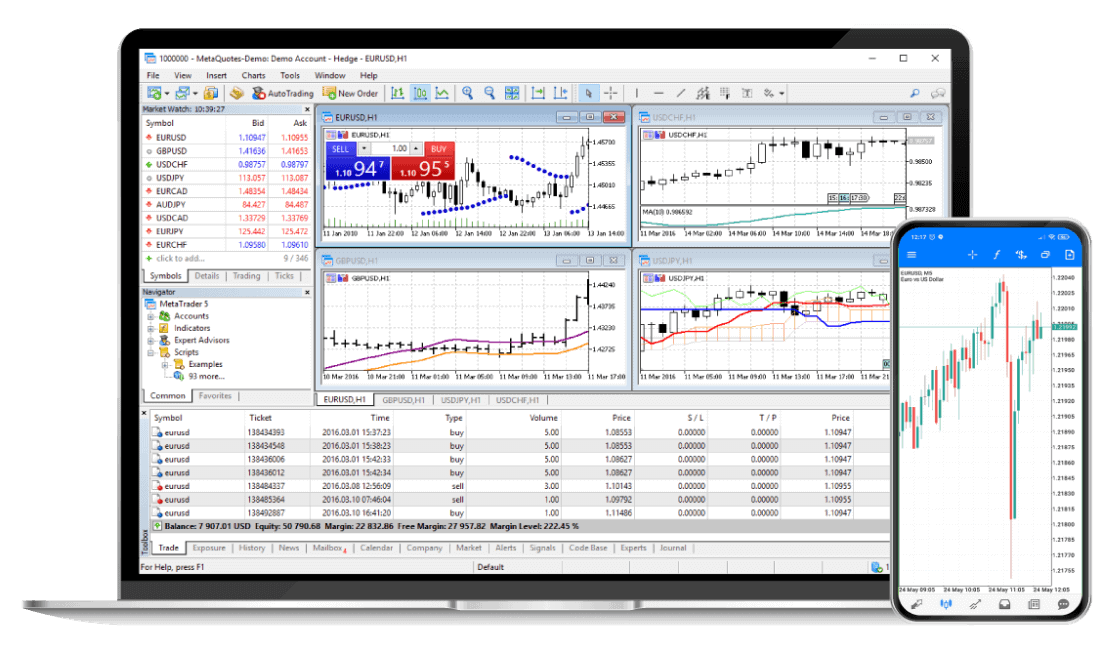Image resolution: width=1100 pixels, height=650 pixels.
Task: Click '93 more...' in the Navigator tree
Action: point(206,377)
